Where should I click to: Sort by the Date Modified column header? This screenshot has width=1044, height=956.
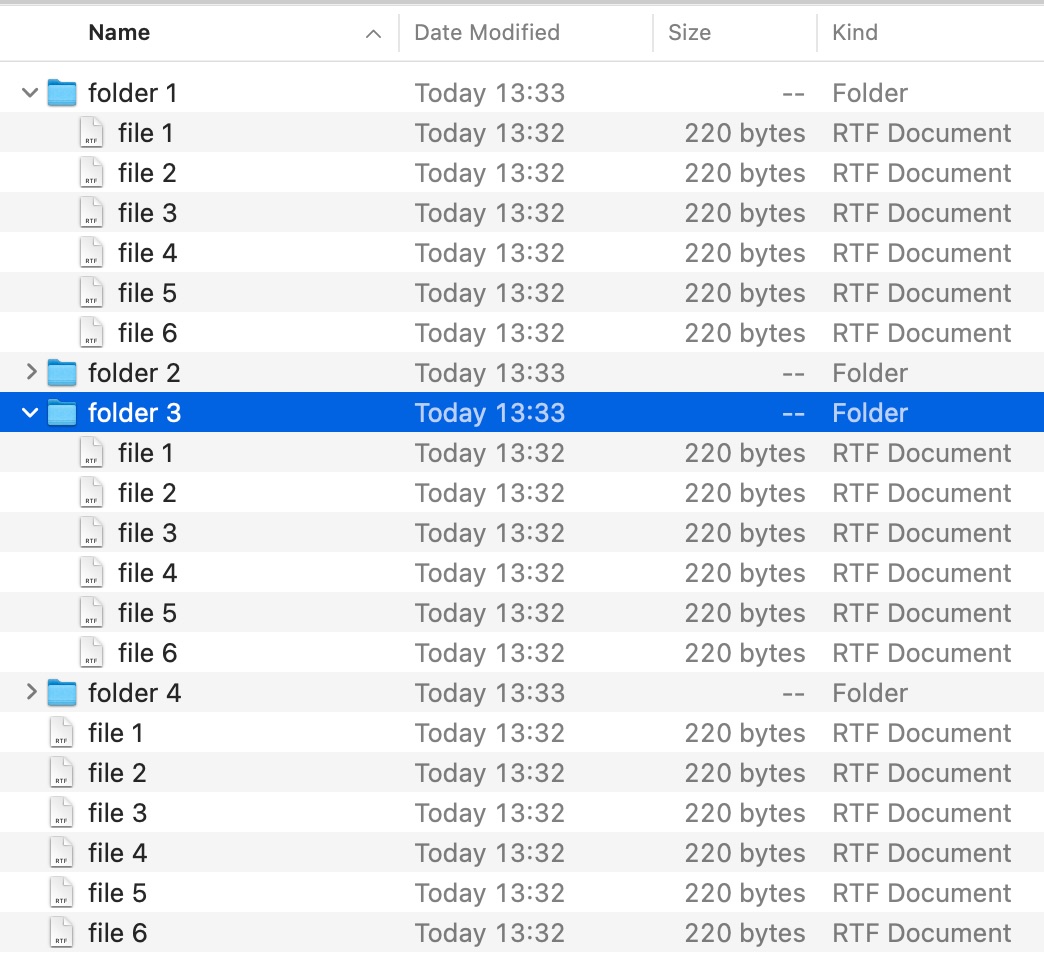pos(487,33)
